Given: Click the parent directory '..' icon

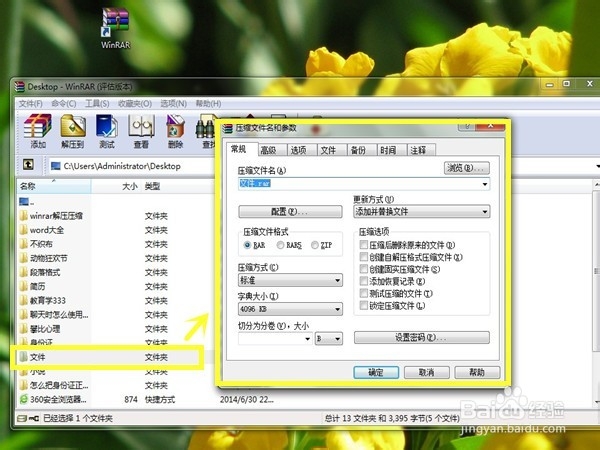Looking at the screenshot, I should coord(24,201).
